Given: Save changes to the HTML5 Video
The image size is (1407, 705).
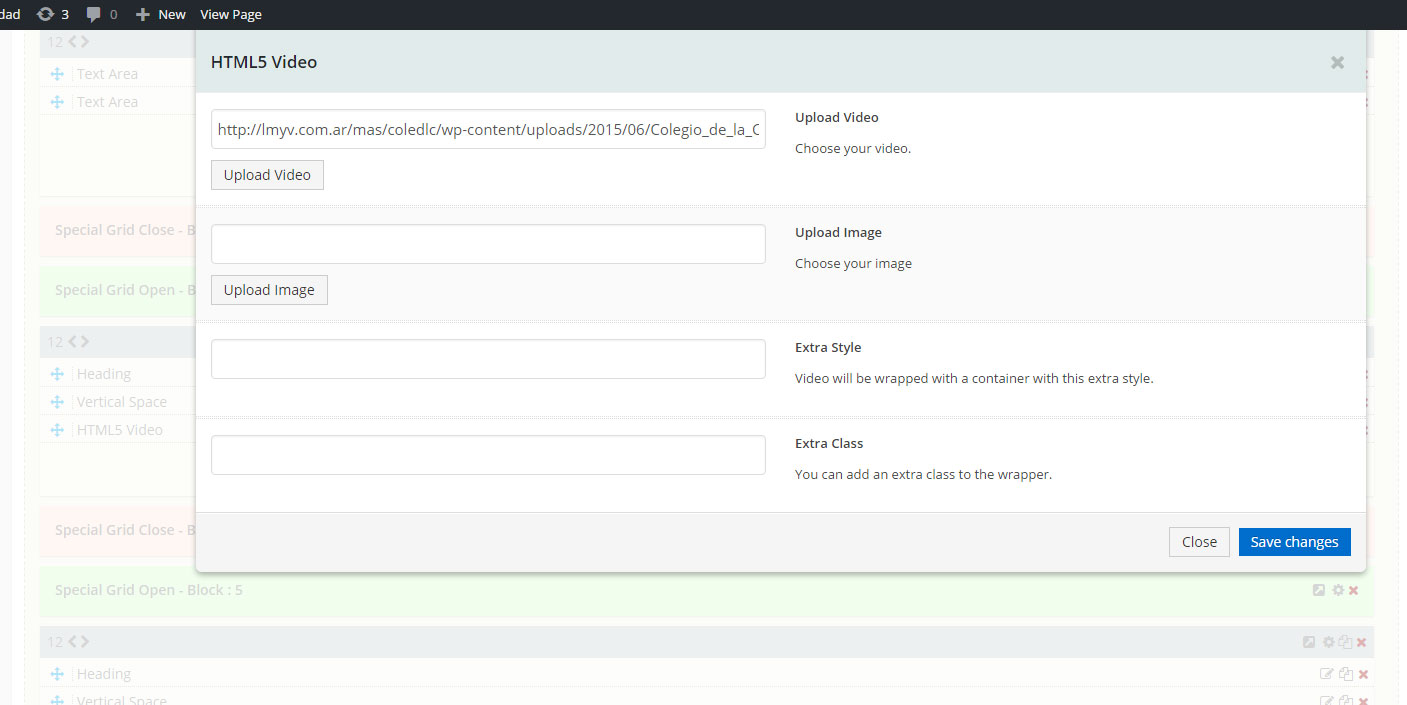Looking at the screenshot, I should [1294, 542].
